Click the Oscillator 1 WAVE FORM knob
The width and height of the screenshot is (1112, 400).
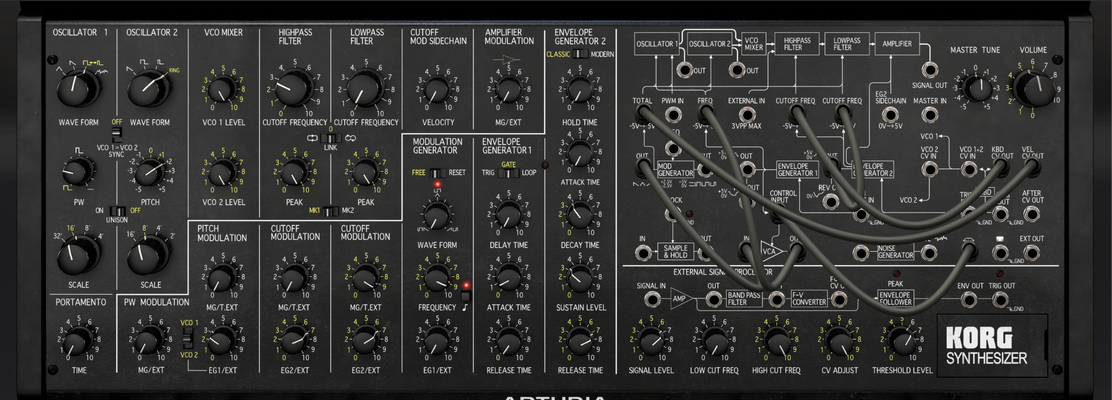pyautogui.click(x=77, y=89)
